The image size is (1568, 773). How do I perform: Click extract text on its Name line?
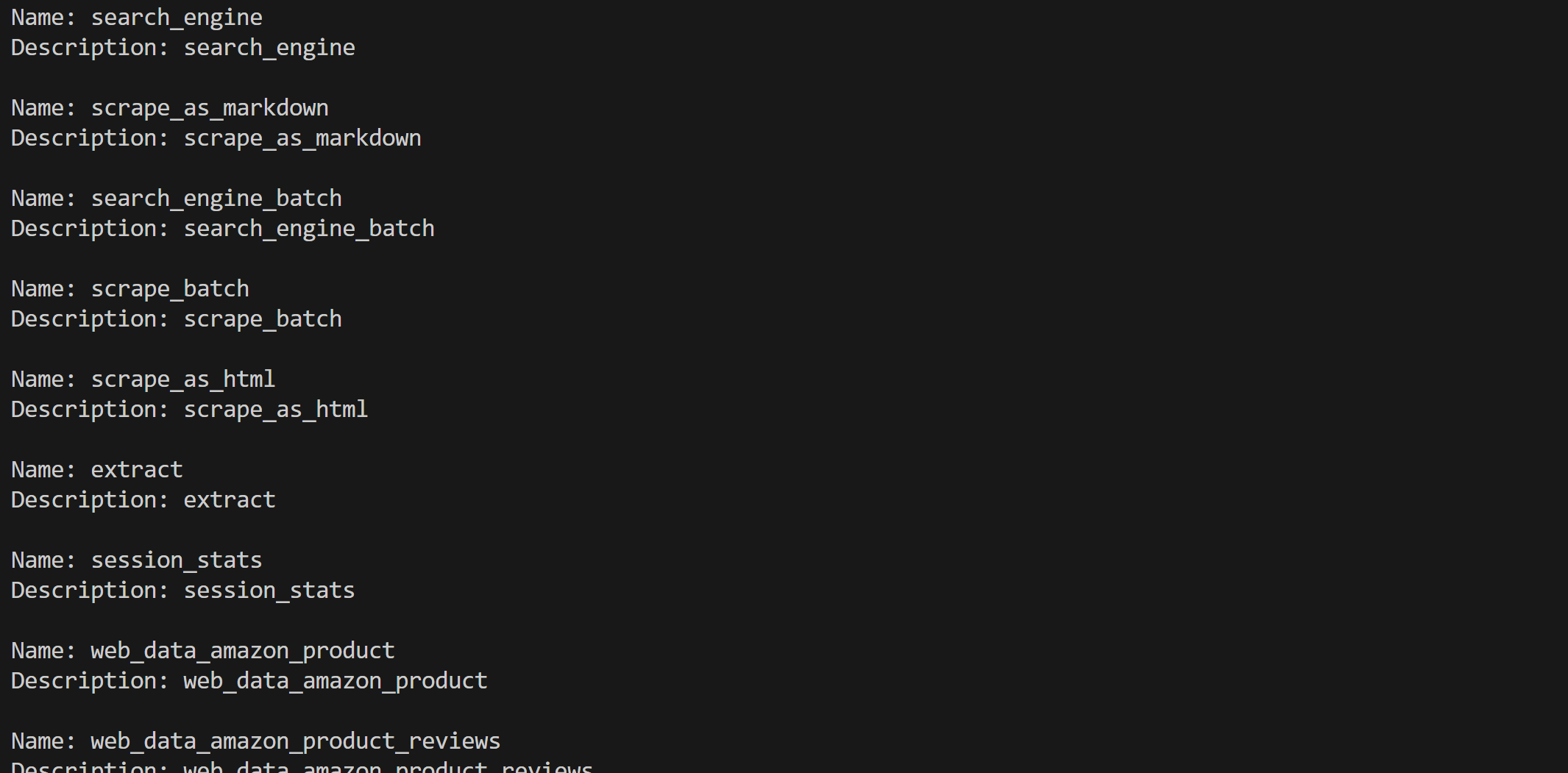tap(137, 470)
